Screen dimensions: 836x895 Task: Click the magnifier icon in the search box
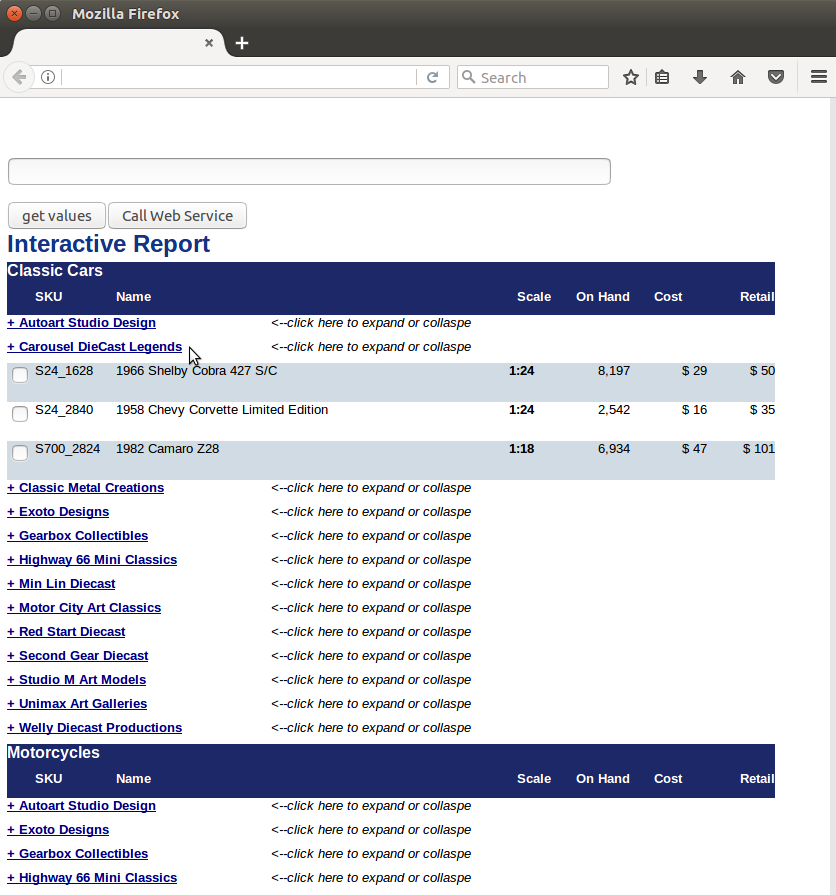pos(469,77)
